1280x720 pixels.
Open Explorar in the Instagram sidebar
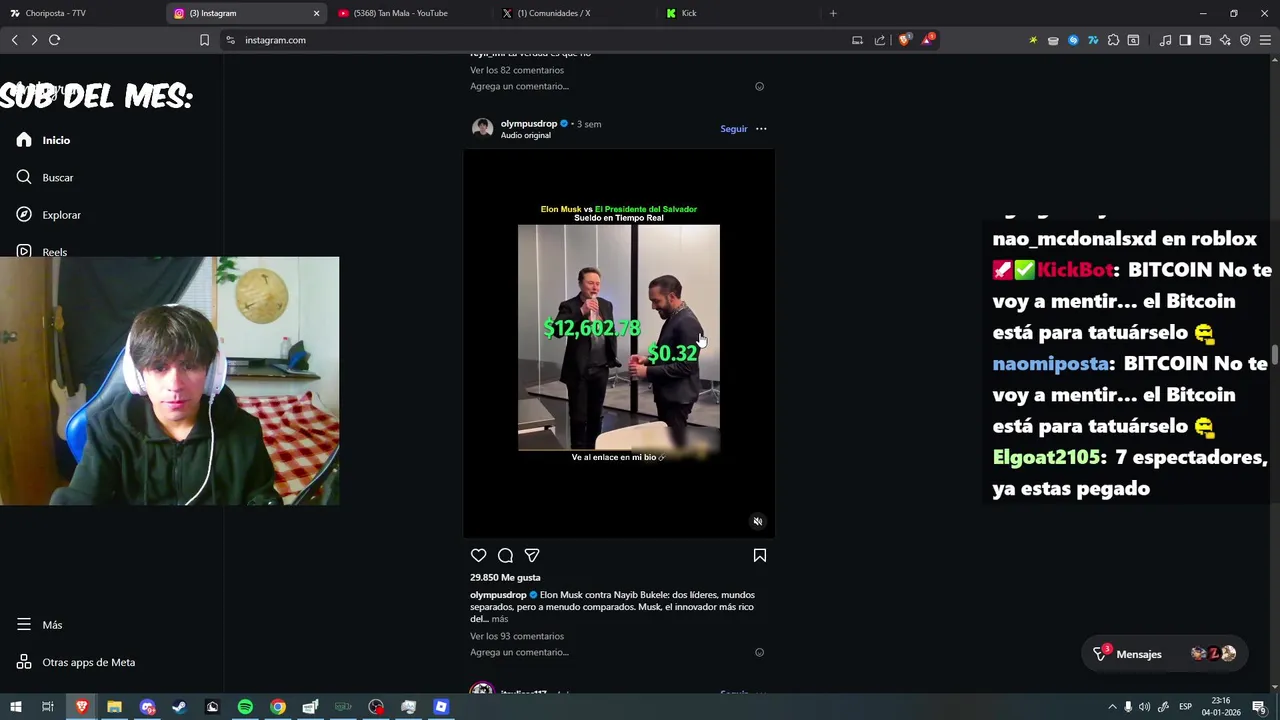[x=49, y=215]
